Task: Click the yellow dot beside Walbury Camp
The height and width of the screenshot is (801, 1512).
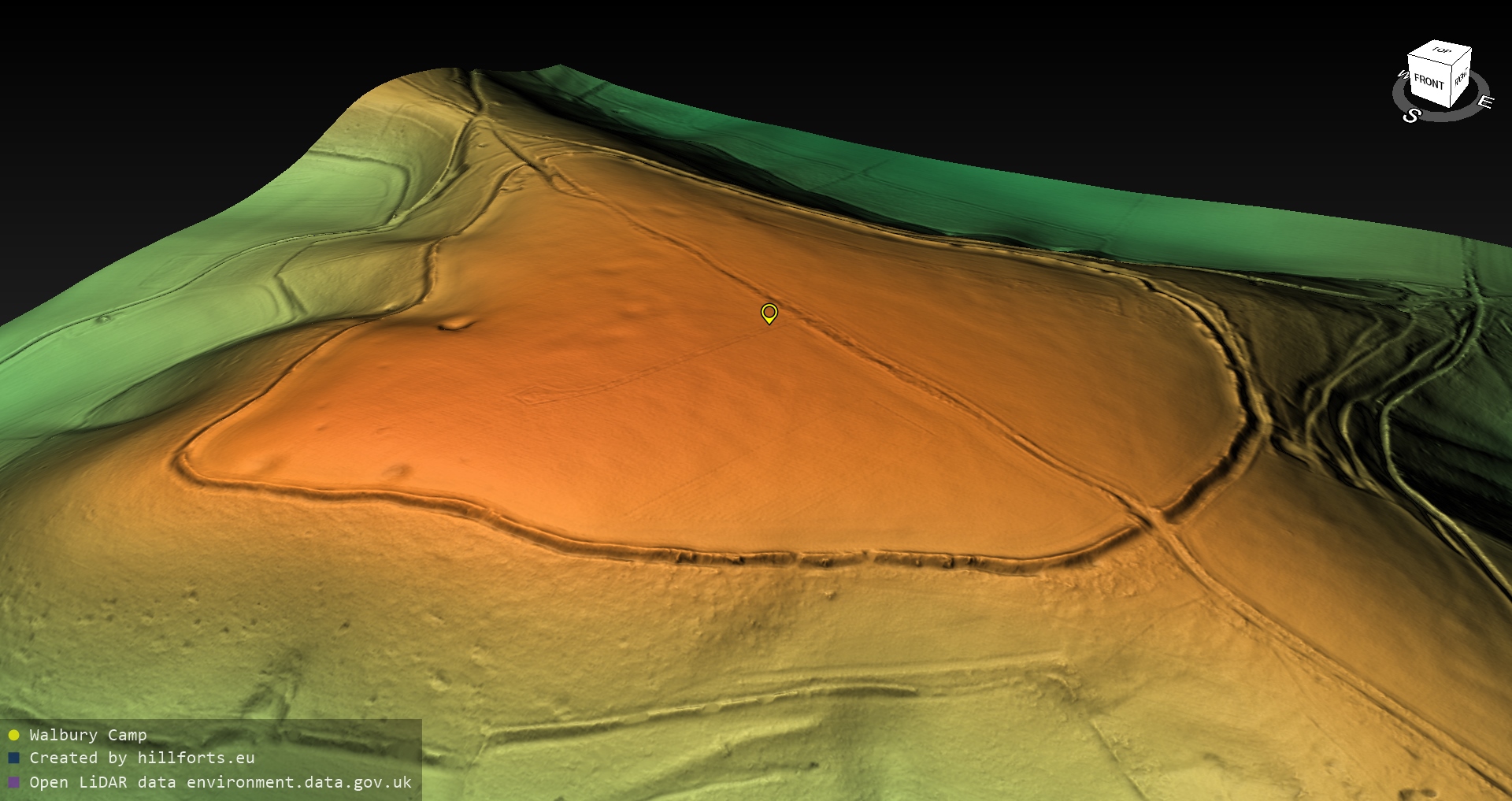Action: tap(13, 735)
